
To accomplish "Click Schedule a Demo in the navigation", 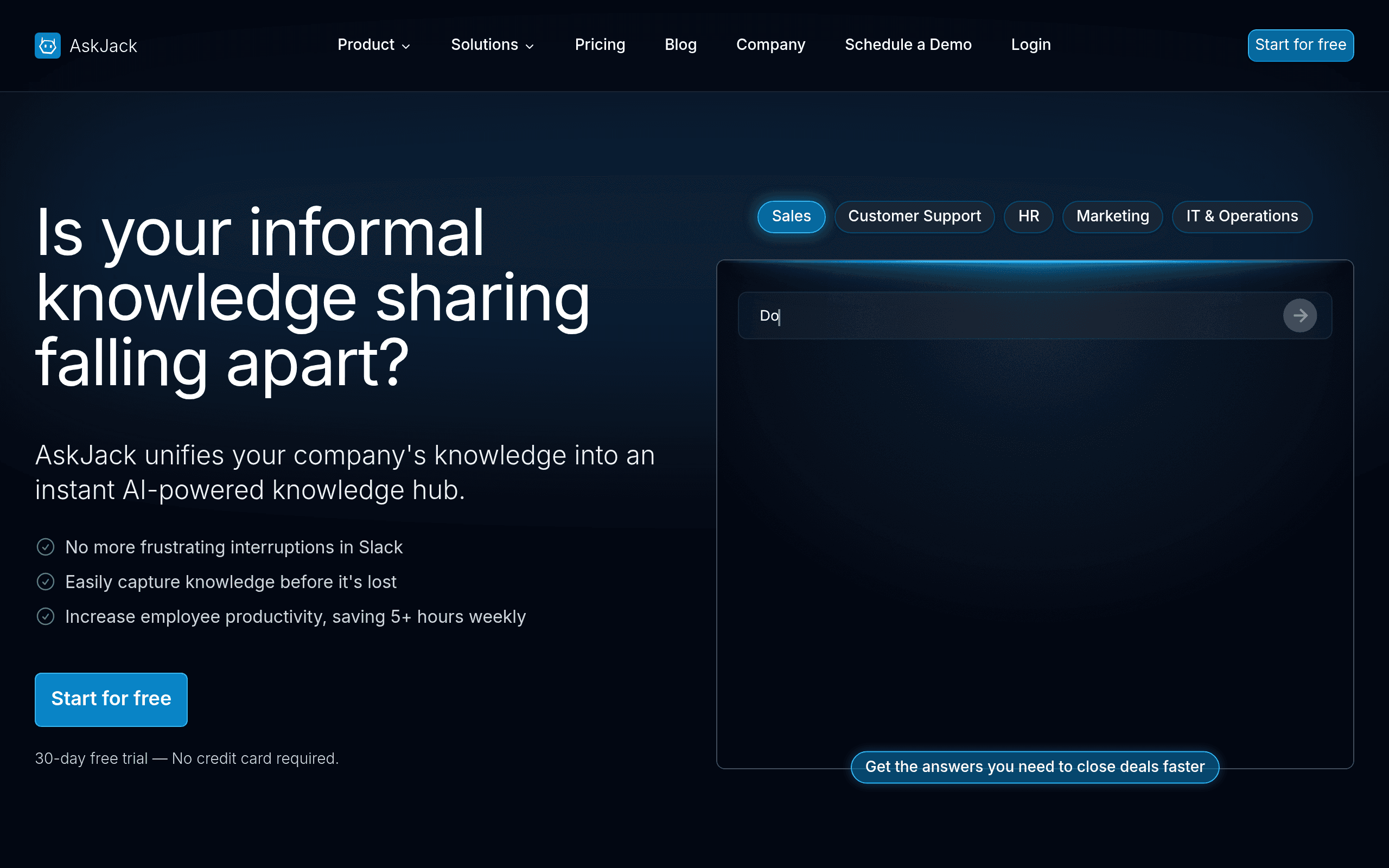I will coord(908,45).
